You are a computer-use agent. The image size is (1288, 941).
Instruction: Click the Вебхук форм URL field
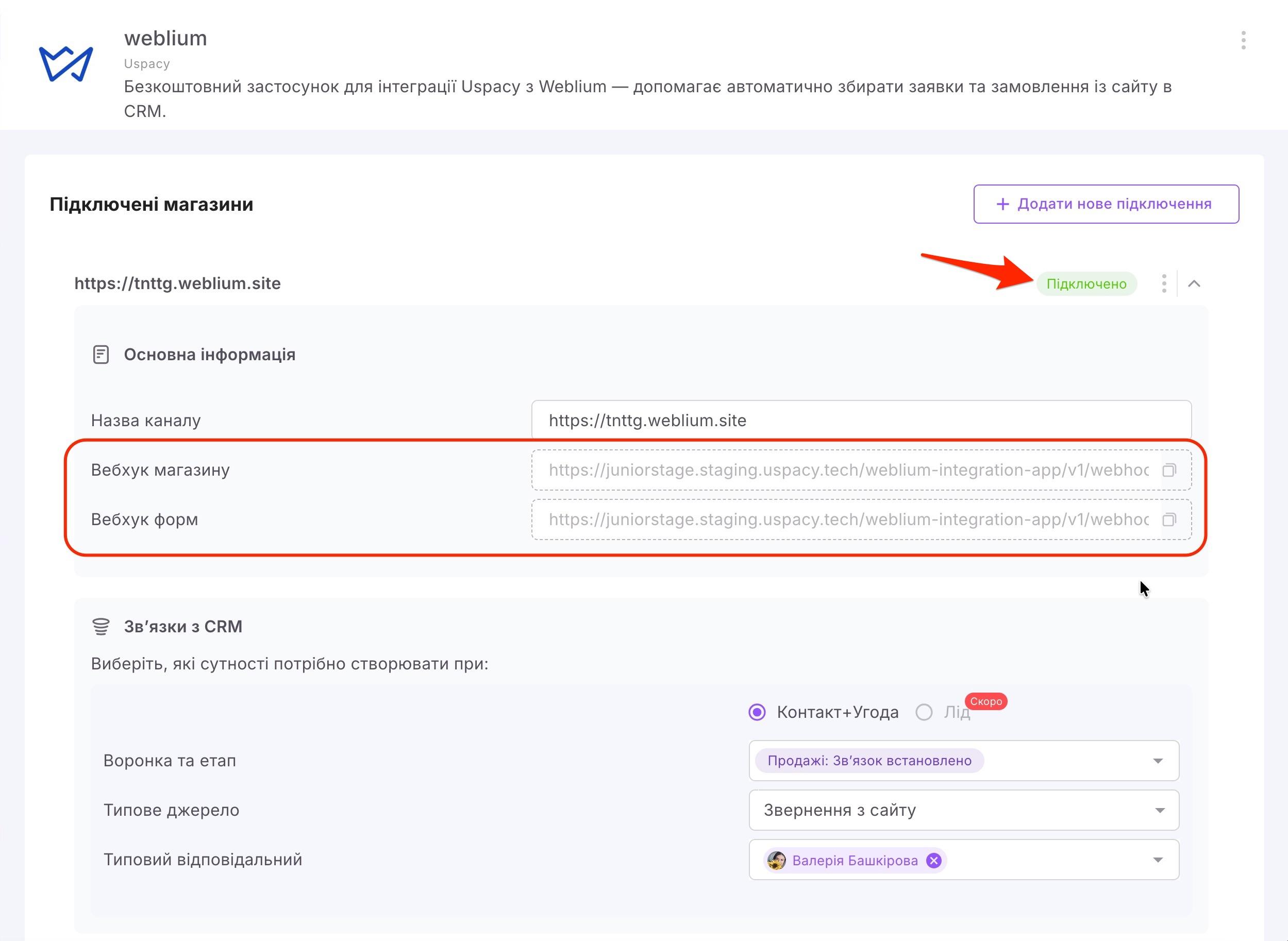[861, 519]
